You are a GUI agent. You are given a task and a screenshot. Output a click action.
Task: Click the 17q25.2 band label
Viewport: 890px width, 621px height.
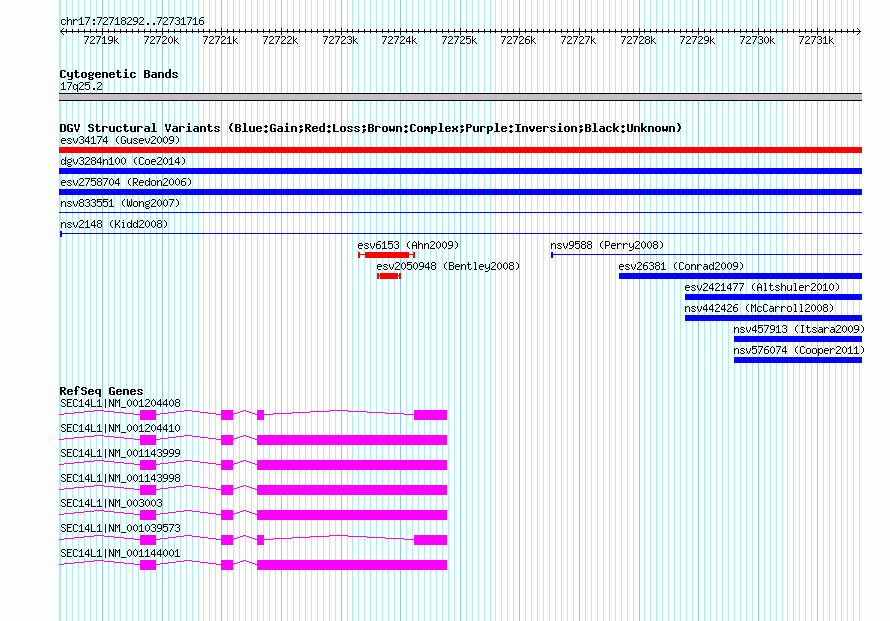pyautogui.click(x=81, y=86)
